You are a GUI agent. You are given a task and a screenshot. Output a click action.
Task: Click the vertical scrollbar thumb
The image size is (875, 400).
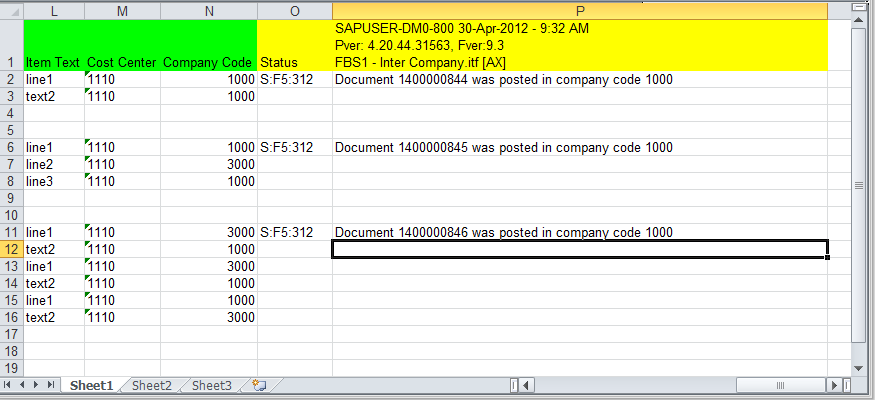pyautogui.click(x=860, y=185)
